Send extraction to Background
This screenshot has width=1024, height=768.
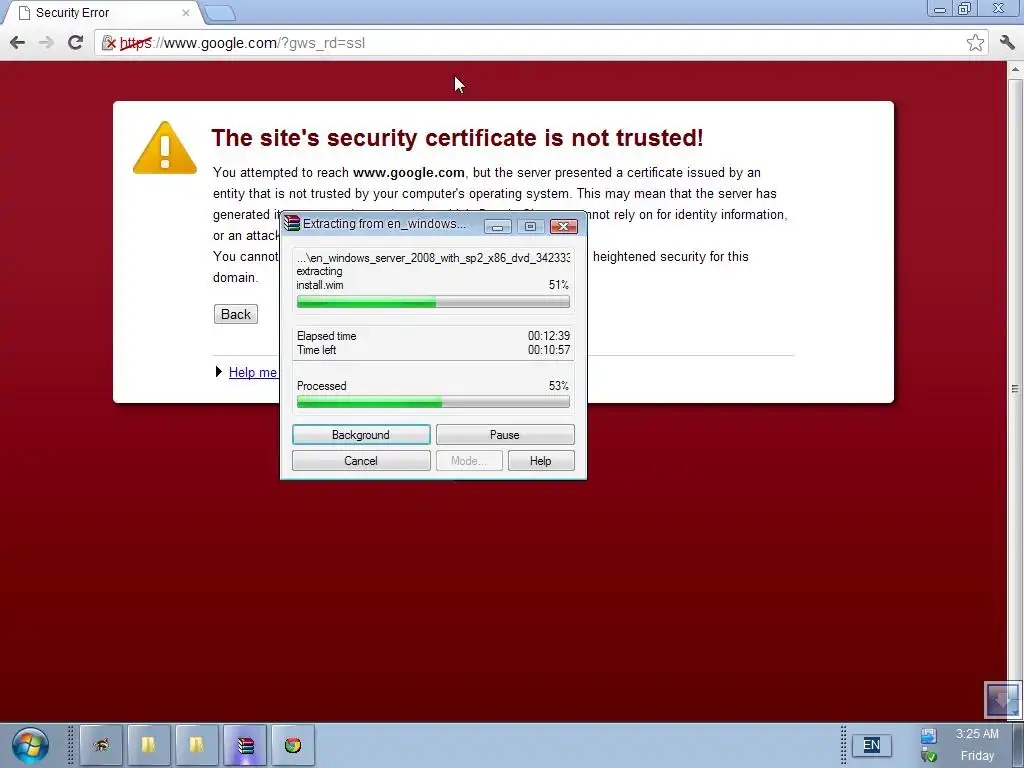(361, 435)
